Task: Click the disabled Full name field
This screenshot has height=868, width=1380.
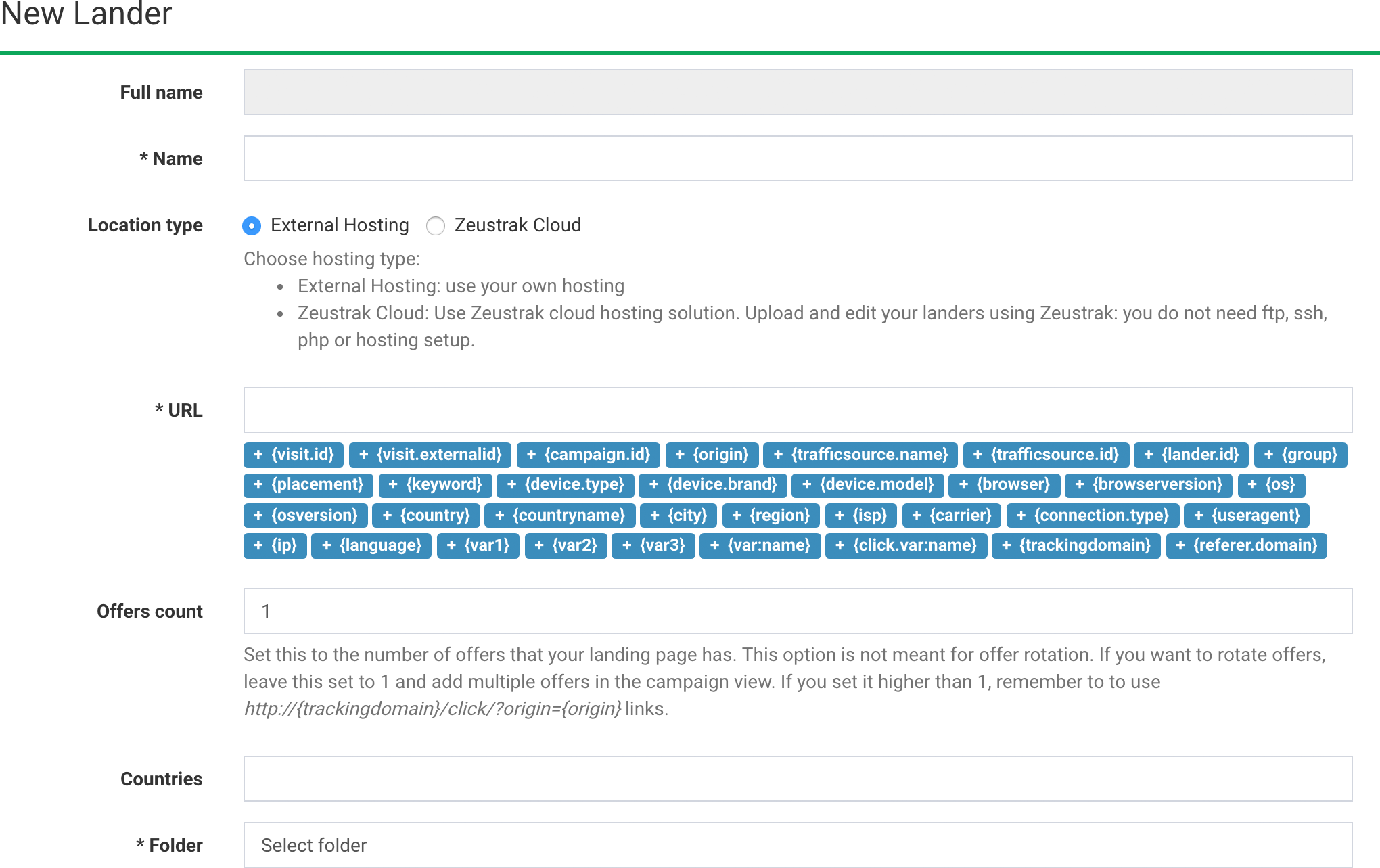Action: [x=798, y=92]
